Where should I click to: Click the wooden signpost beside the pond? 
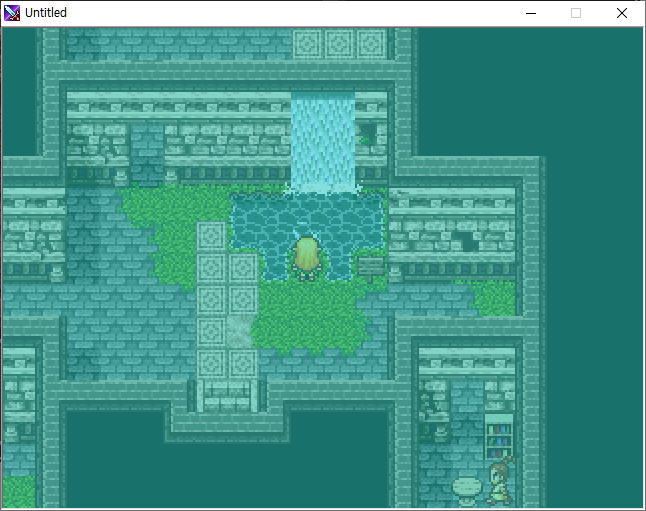370,269
